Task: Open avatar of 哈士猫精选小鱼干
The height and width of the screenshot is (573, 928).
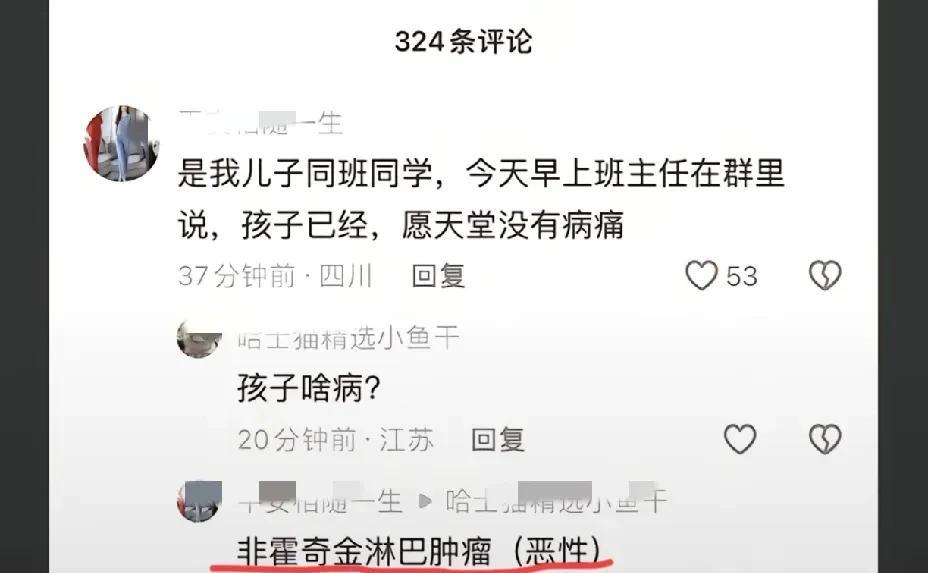Action: [199, 337]
